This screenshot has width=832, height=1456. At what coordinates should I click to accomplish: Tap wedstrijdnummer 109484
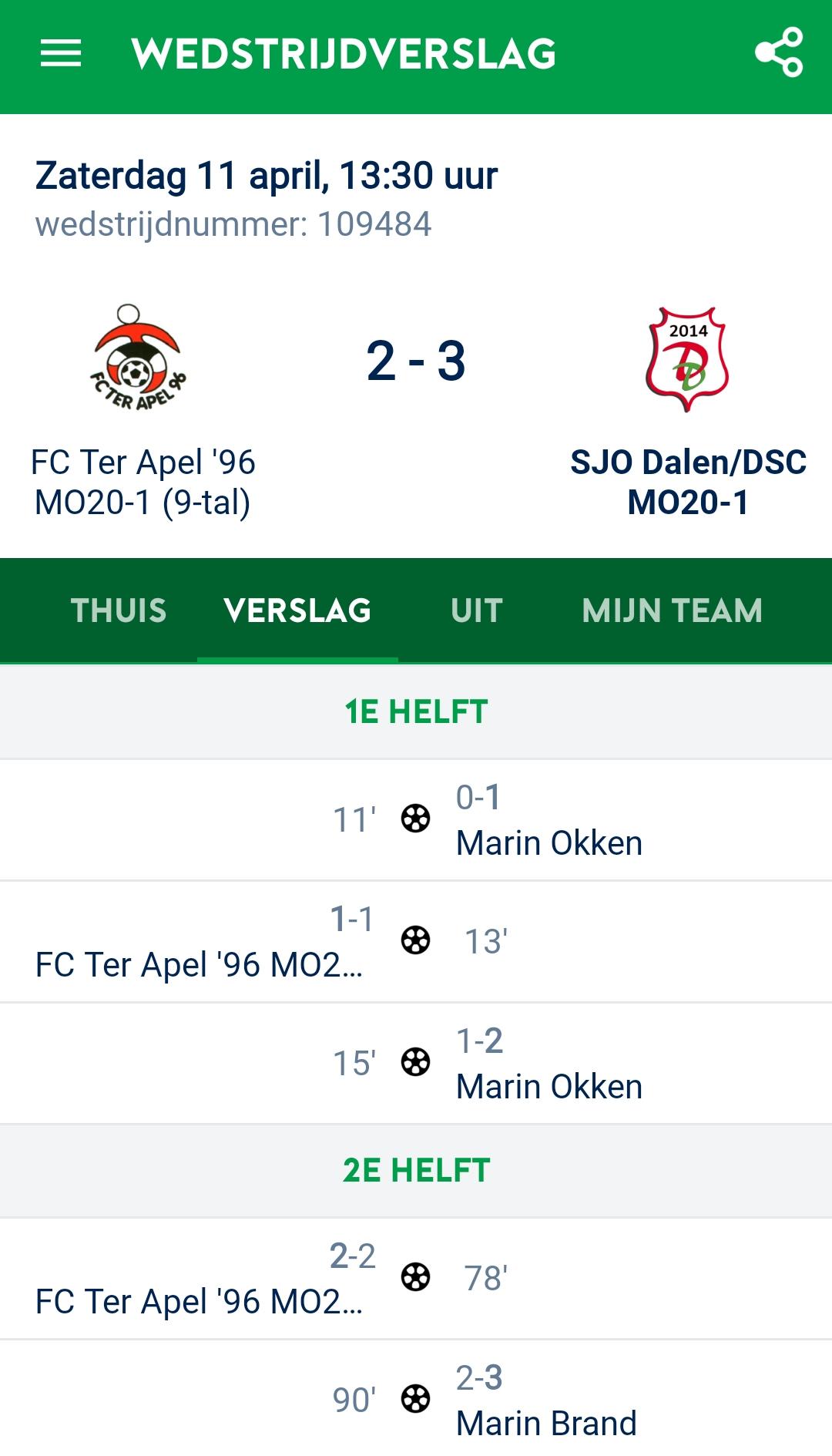click(x=233, y=226)
